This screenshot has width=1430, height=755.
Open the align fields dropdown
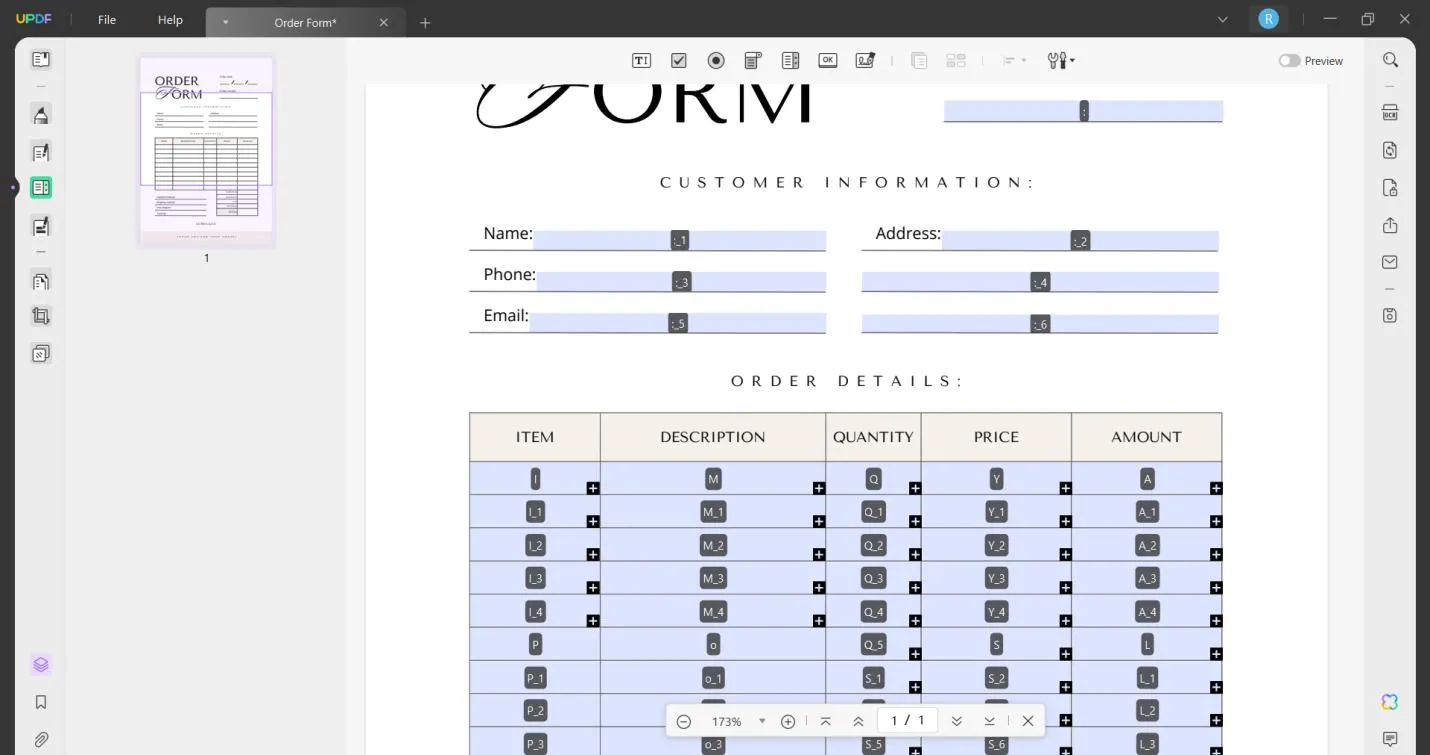[x=1015, y=61]
